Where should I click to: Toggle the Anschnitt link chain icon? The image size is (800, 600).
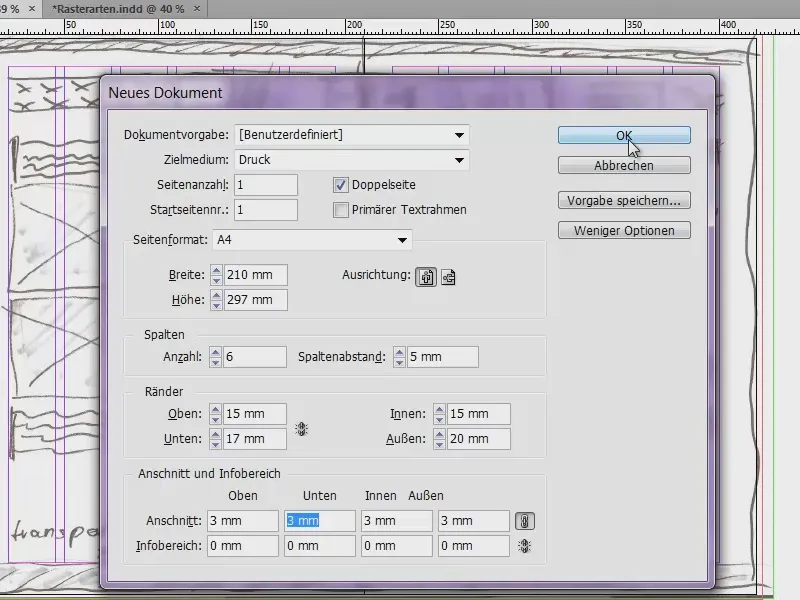524,521
